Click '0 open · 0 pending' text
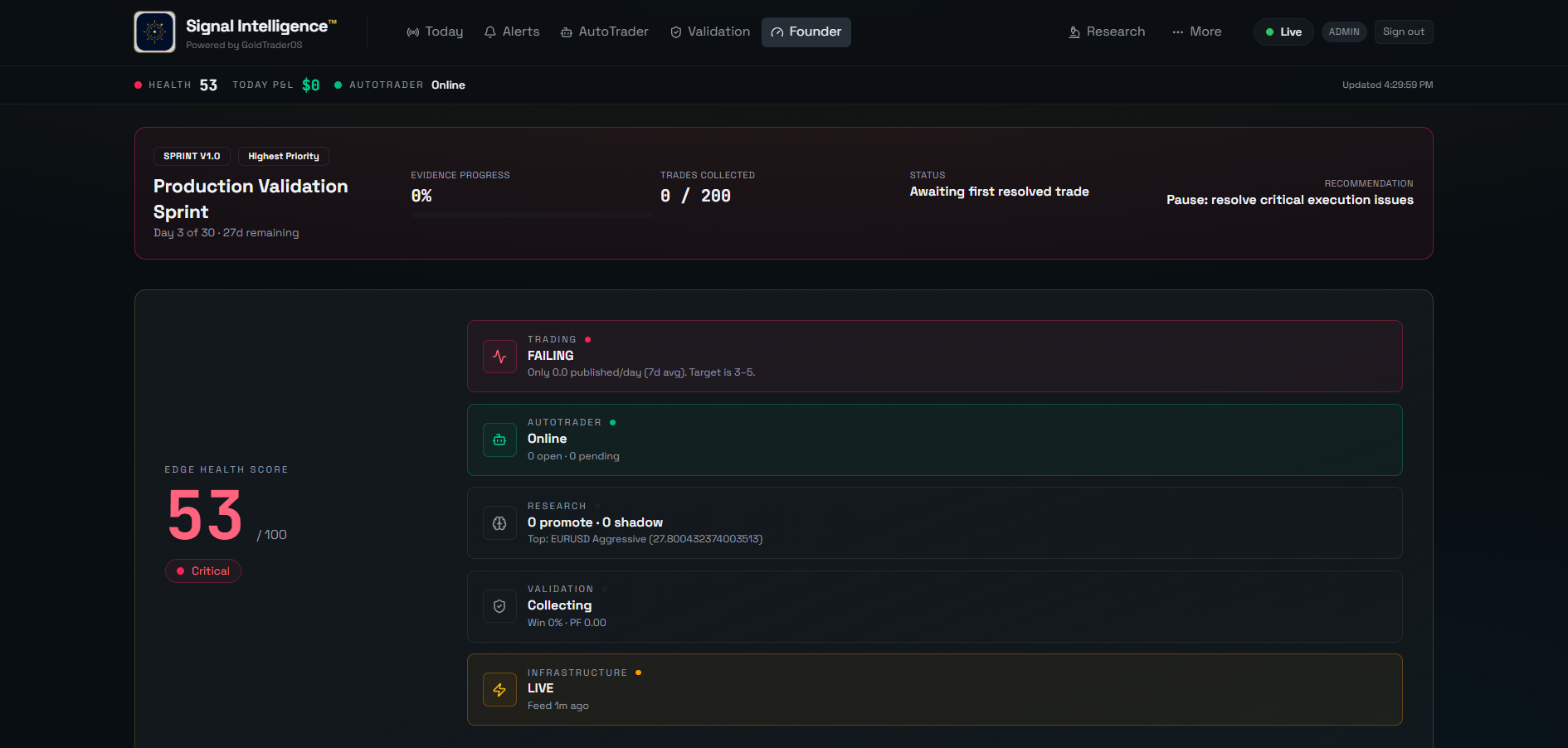 coord(573,456)
